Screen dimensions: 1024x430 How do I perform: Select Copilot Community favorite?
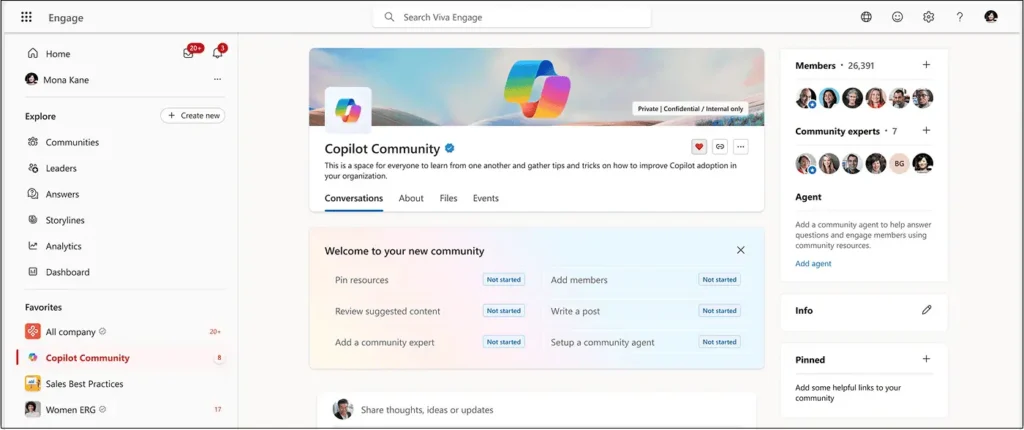tap(88, 358)
